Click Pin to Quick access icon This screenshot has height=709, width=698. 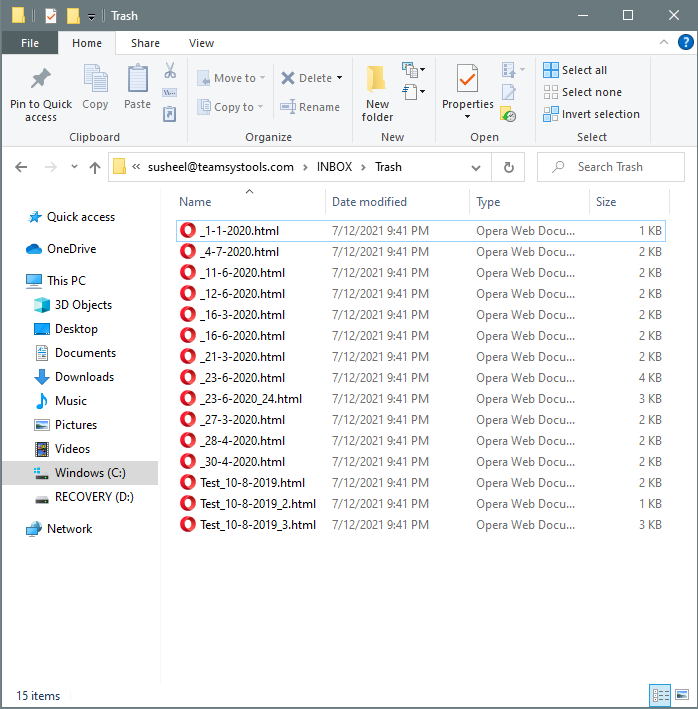click(x=41, y=79)
